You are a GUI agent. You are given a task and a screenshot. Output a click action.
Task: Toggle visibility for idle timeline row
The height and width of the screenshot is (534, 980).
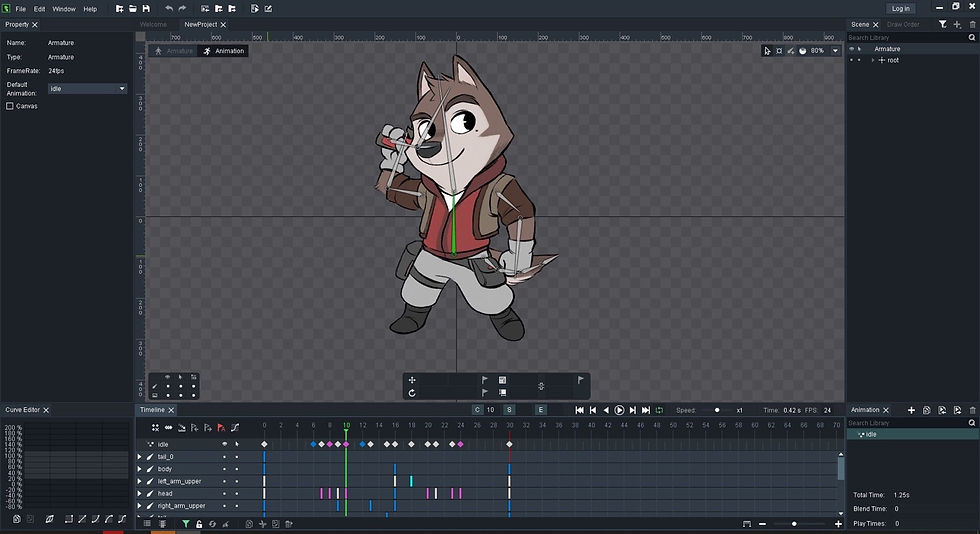(224, 444)
